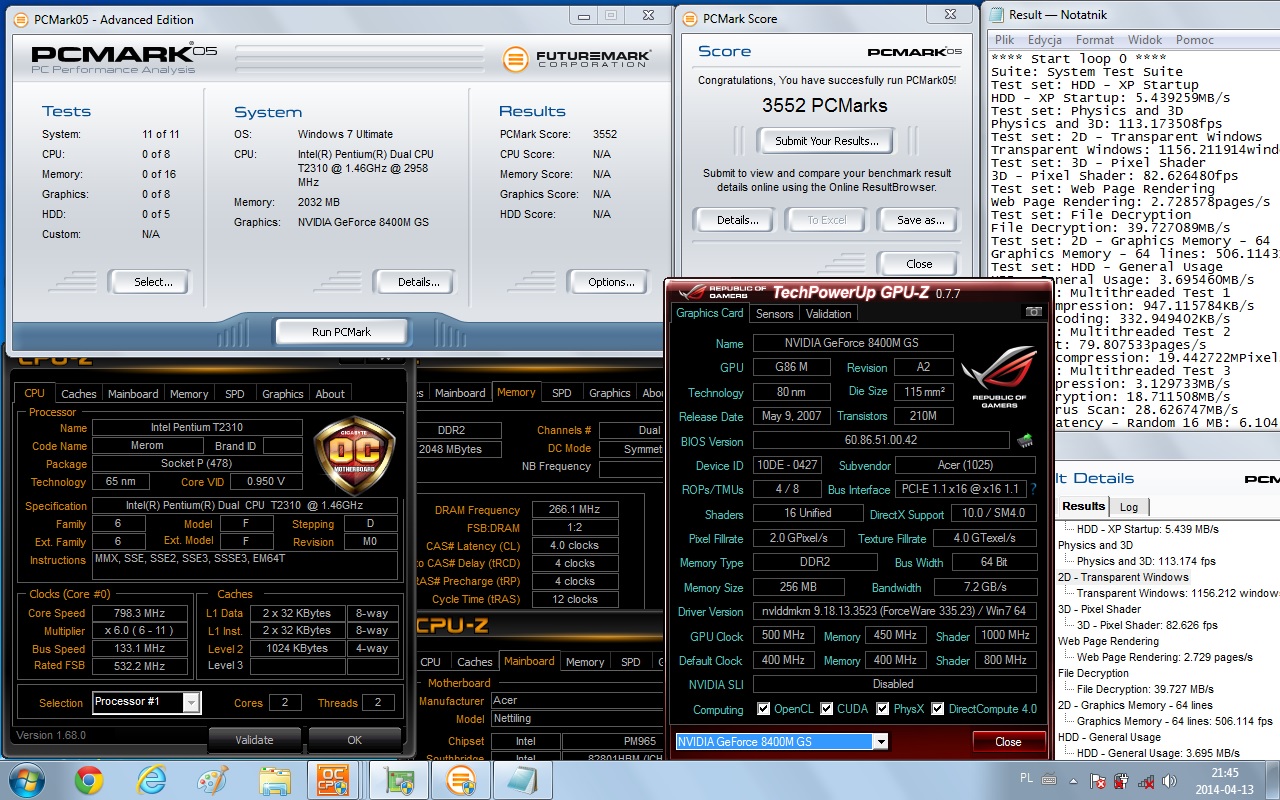This screenshot has height=800, width=1280.
Task: Open Paint from the taskbar
Action: 213,780
